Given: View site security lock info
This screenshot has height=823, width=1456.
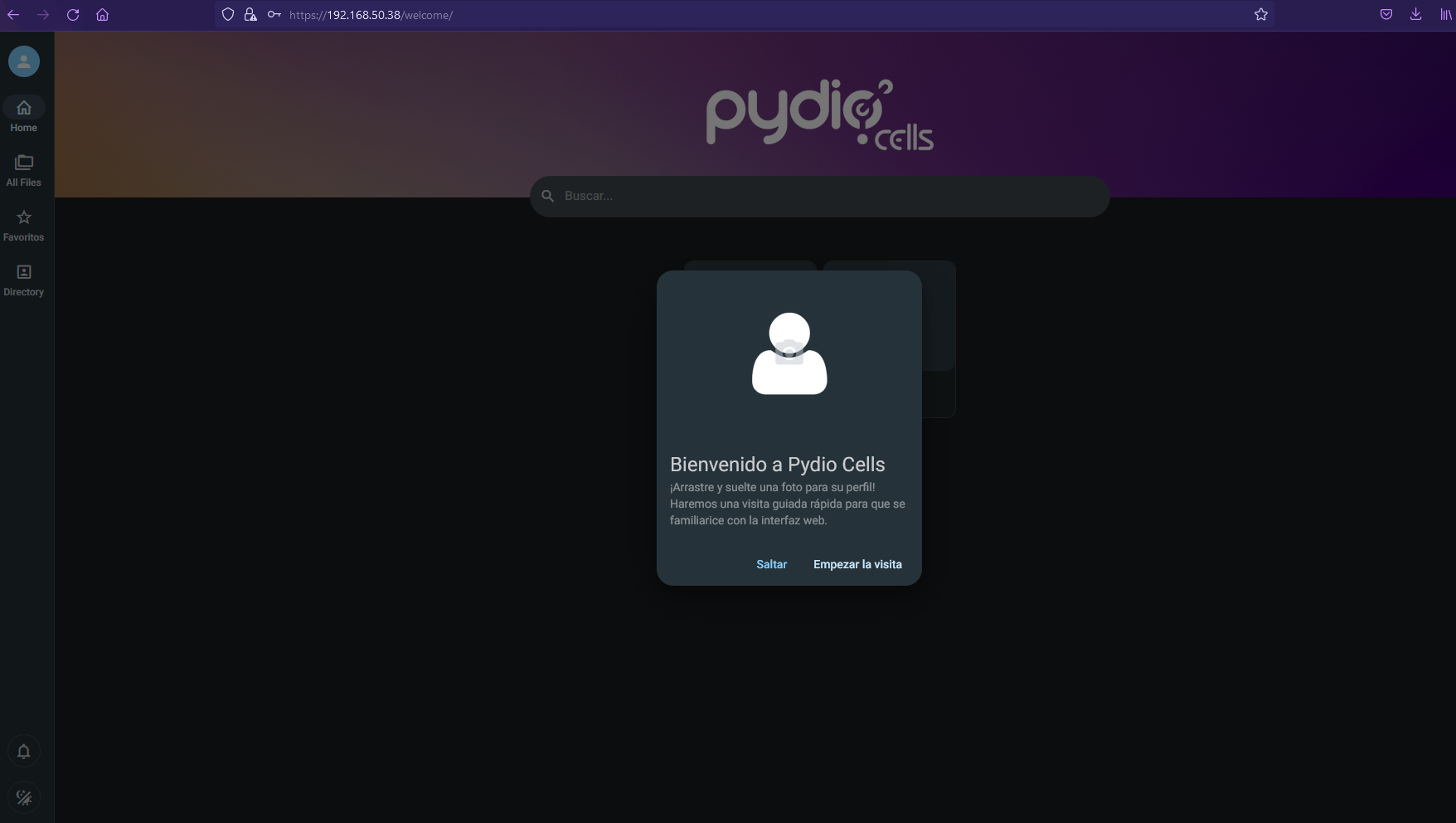Looking at the screenshot, I should click(x=250, y=15).
